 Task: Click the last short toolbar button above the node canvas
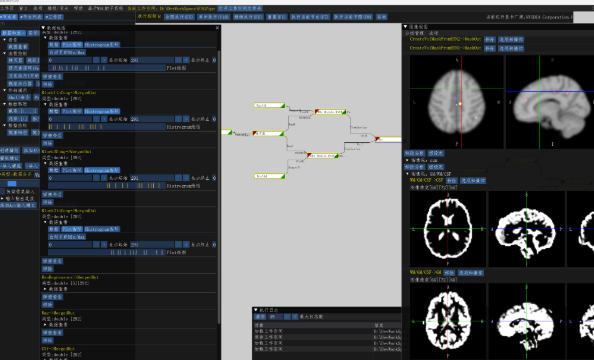click(381, 17)
